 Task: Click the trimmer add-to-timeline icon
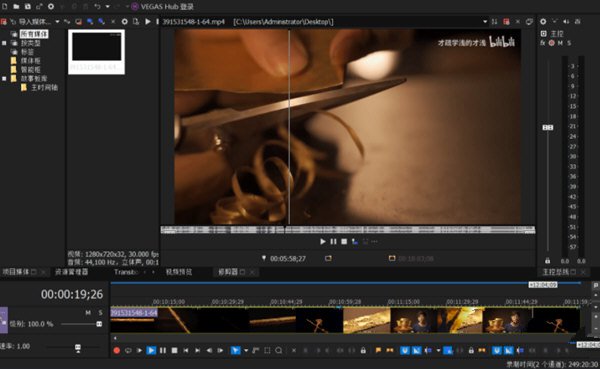pyautogui.click(x=355, y=242)
